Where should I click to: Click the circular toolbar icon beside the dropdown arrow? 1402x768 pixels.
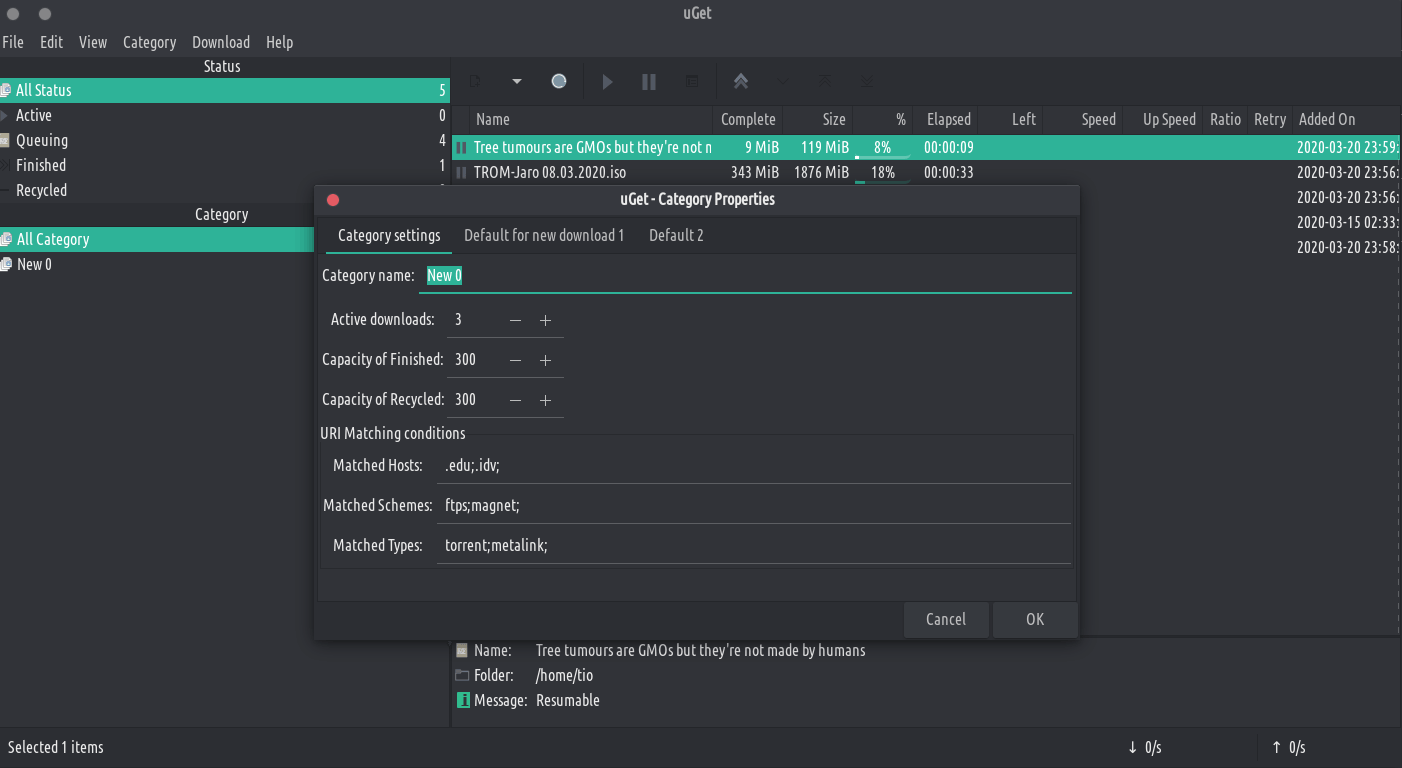pyautogui.click(x=559, y=81)
